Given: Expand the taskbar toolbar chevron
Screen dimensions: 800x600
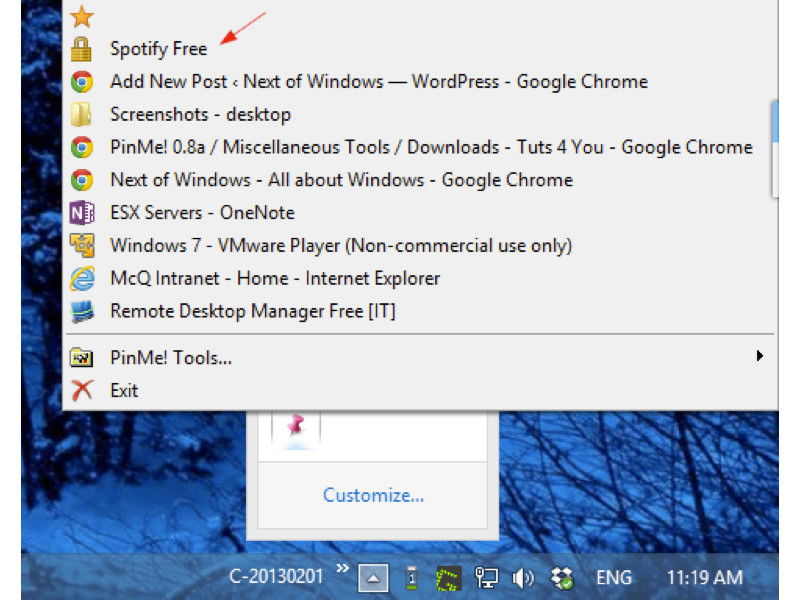Looking at the screenshot, I should [343, 568].
